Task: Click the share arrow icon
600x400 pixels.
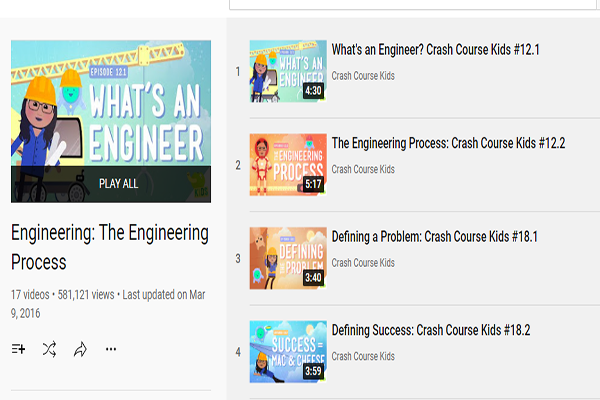Action: tap(80, 349)
